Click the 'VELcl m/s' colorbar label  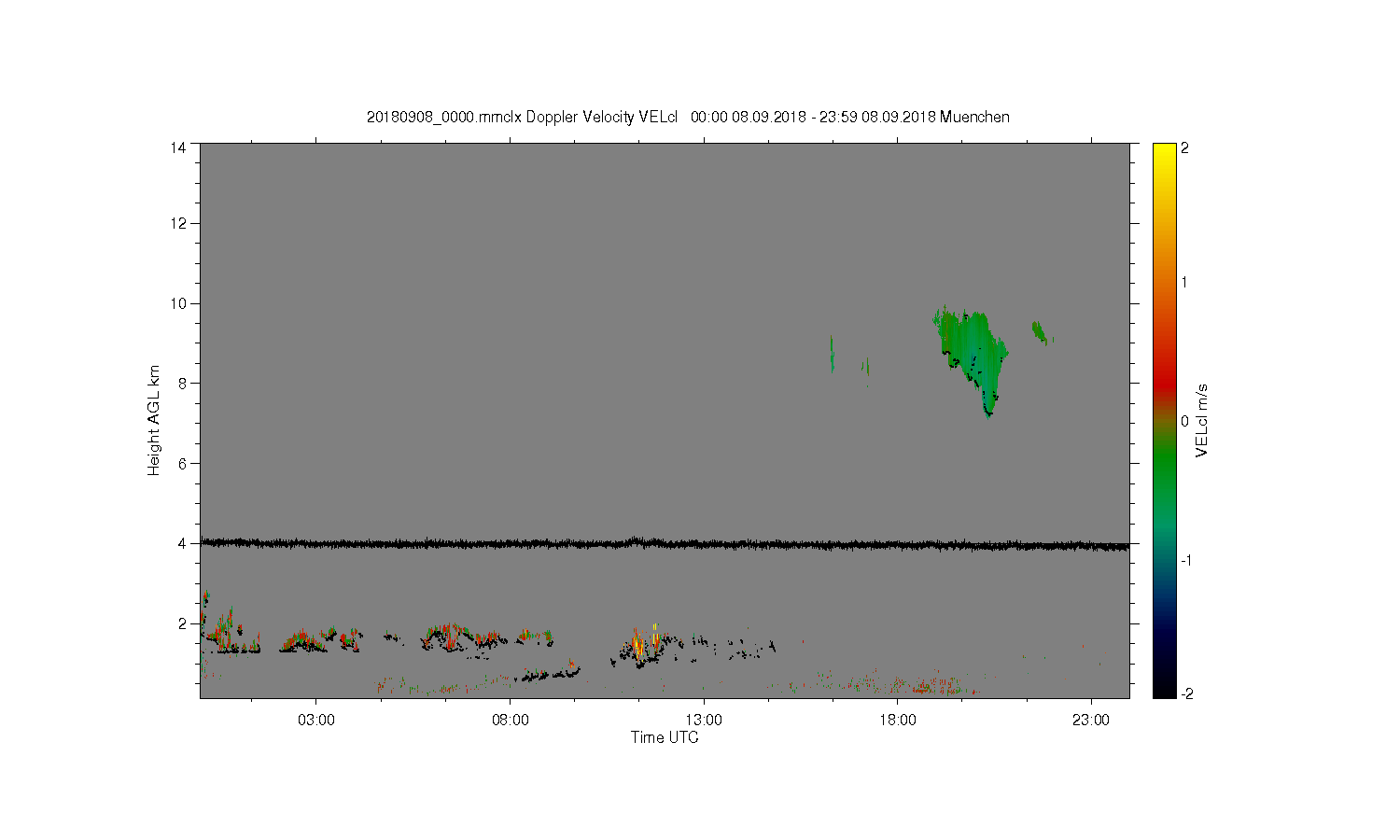point(1202,420)
